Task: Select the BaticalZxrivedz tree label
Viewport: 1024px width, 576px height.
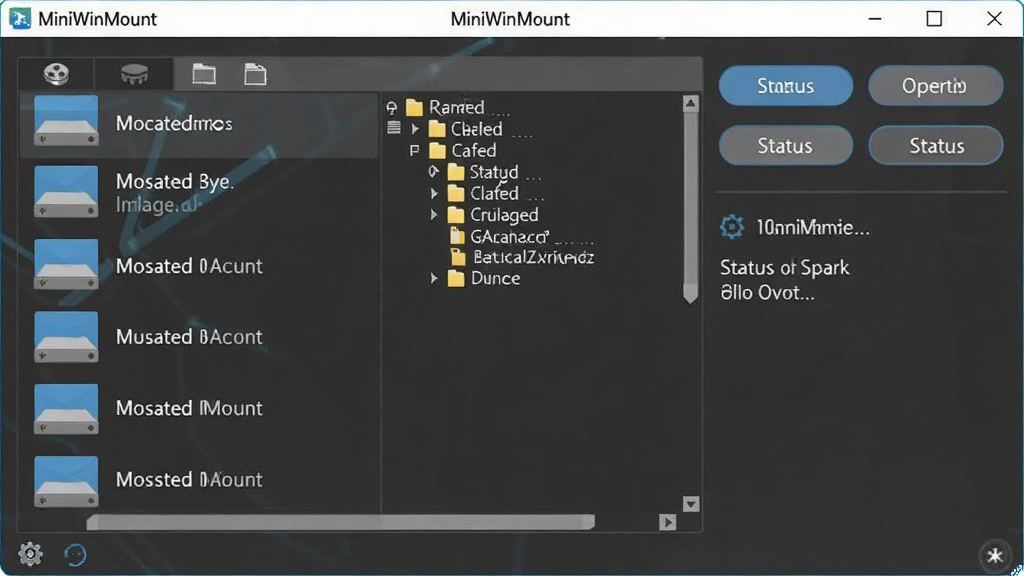Action: point(534,257)
